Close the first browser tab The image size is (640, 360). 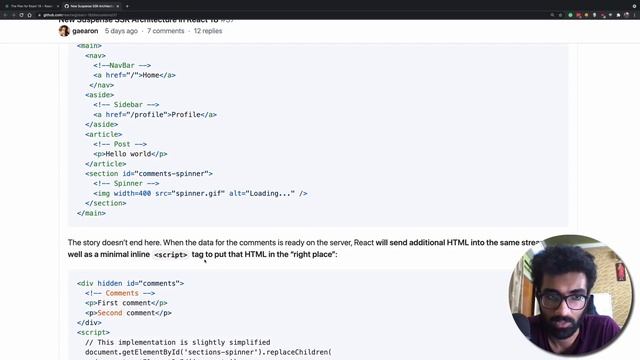[58, 6]
